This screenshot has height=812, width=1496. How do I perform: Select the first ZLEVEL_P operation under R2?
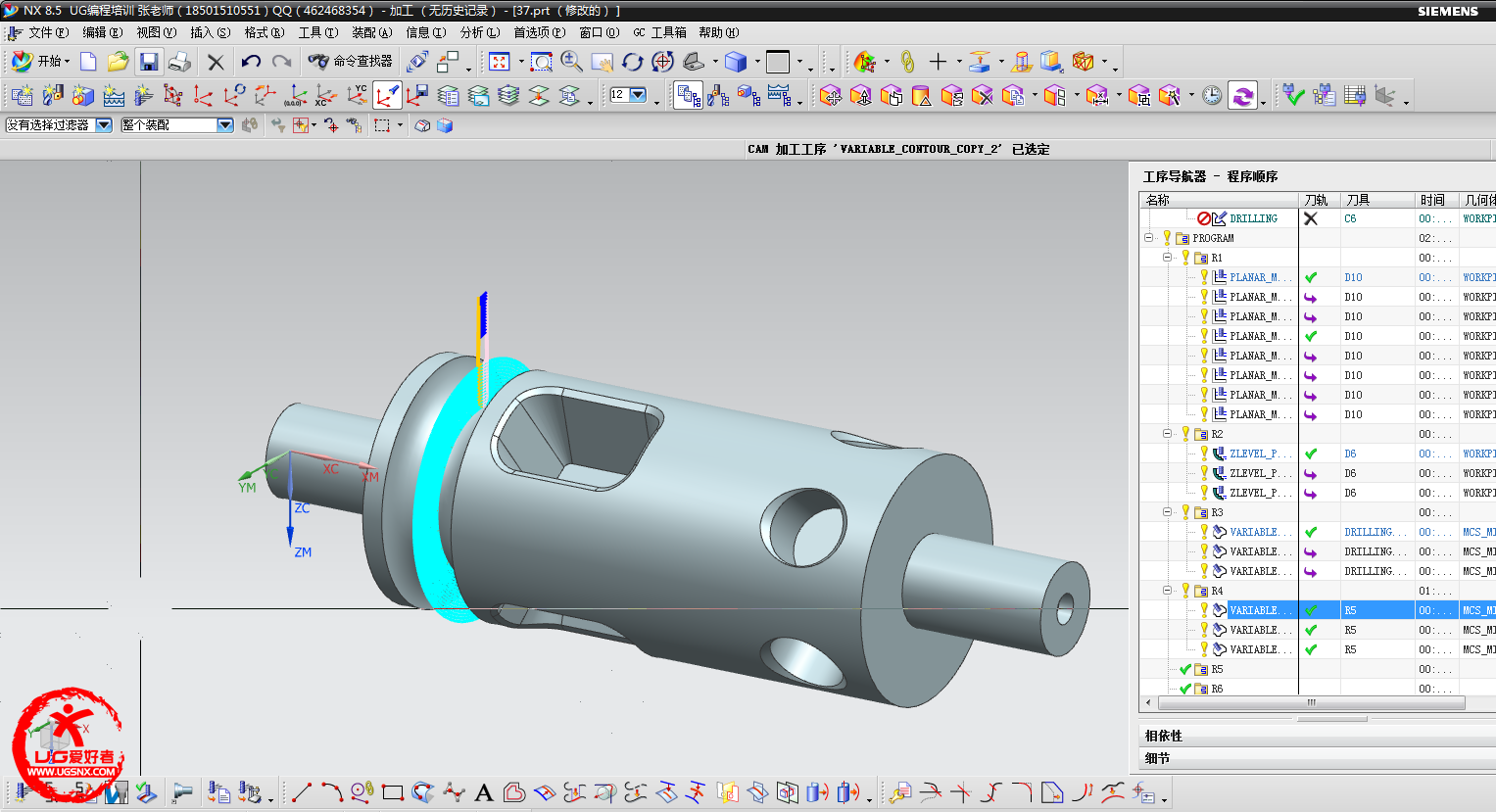(x=1317, y=454)
